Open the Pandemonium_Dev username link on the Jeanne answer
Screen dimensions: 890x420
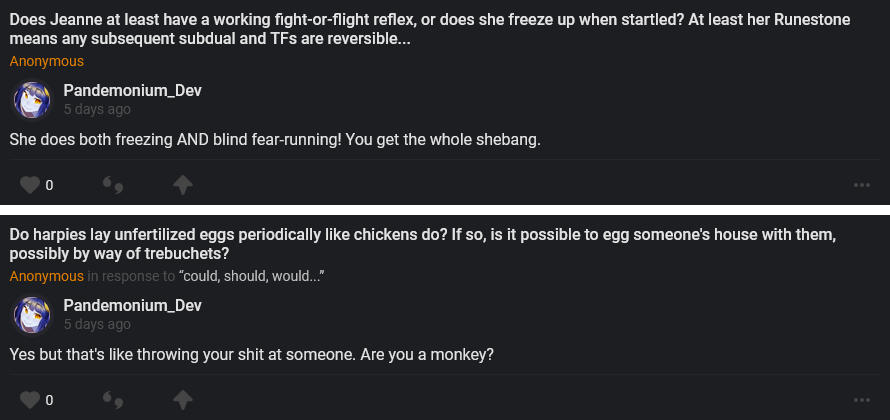(132, 91)
